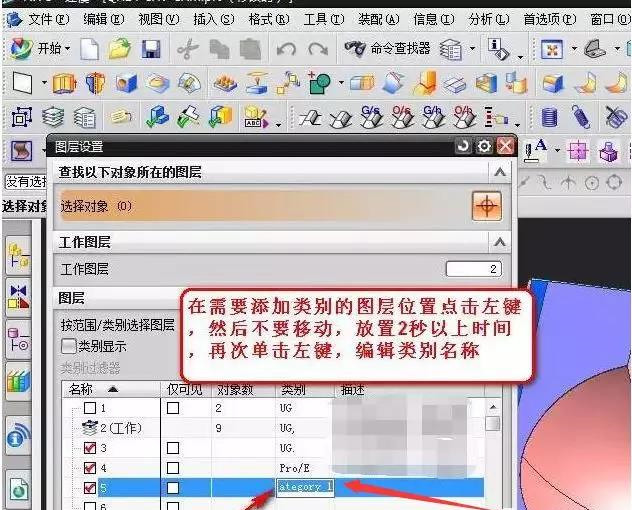
Task: Click the Cut scissors icon
Action: click(x=187, y=48)
